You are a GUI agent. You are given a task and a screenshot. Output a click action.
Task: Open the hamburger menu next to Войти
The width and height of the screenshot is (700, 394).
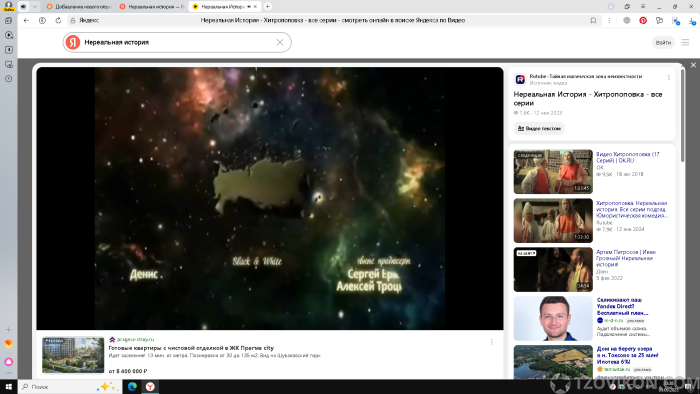(685, 42)
